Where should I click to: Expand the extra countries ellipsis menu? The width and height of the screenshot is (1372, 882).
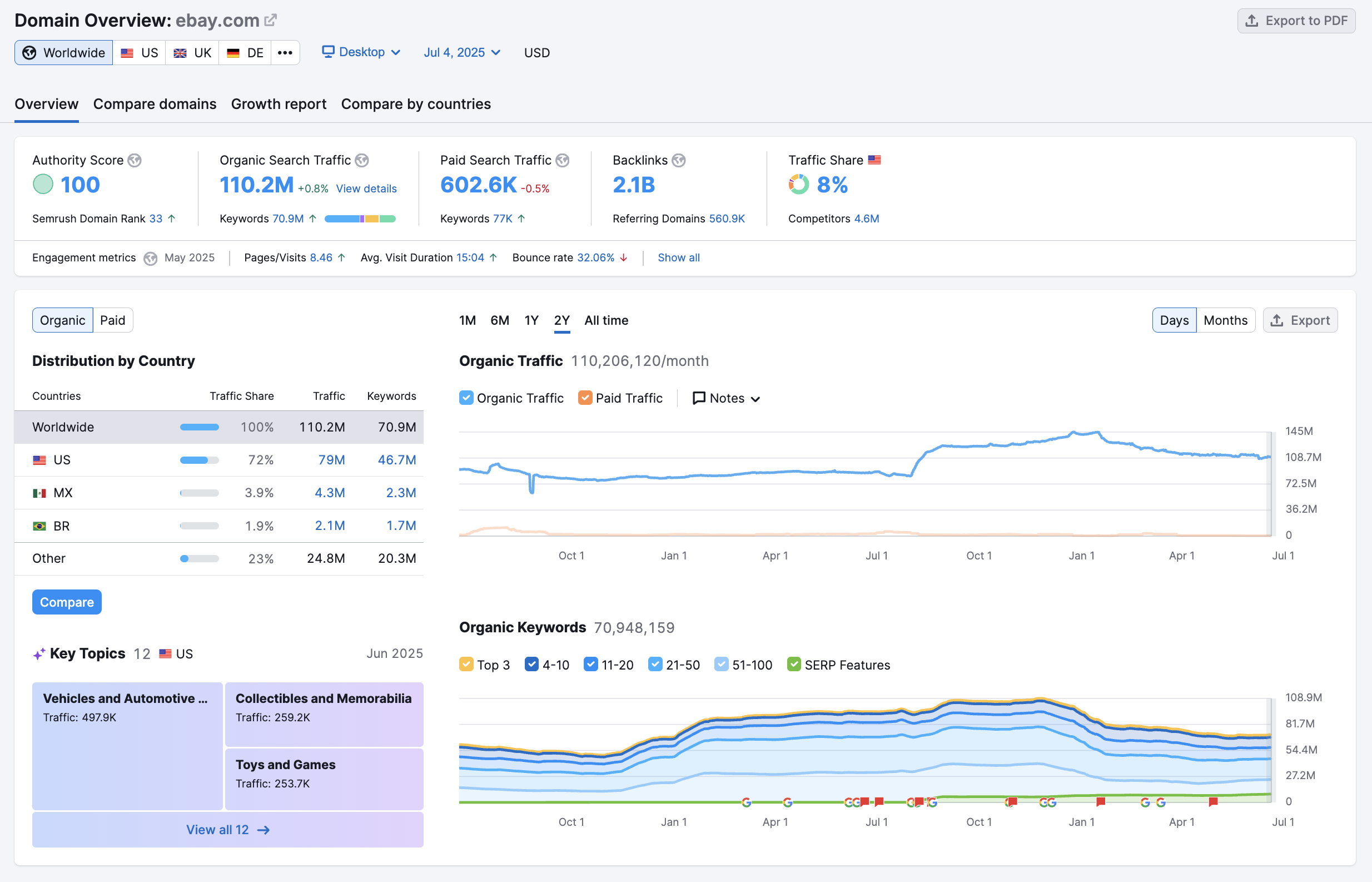coord(285,52)
